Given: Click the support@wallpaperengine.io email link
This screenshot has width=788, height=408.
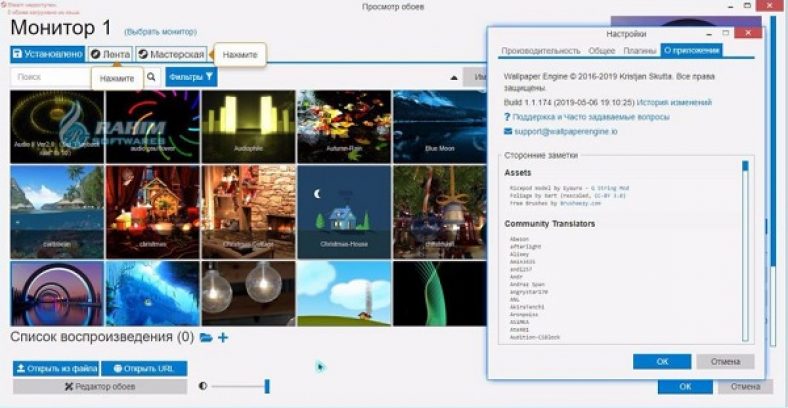Looking at the screenshot, I should point(565,132).
